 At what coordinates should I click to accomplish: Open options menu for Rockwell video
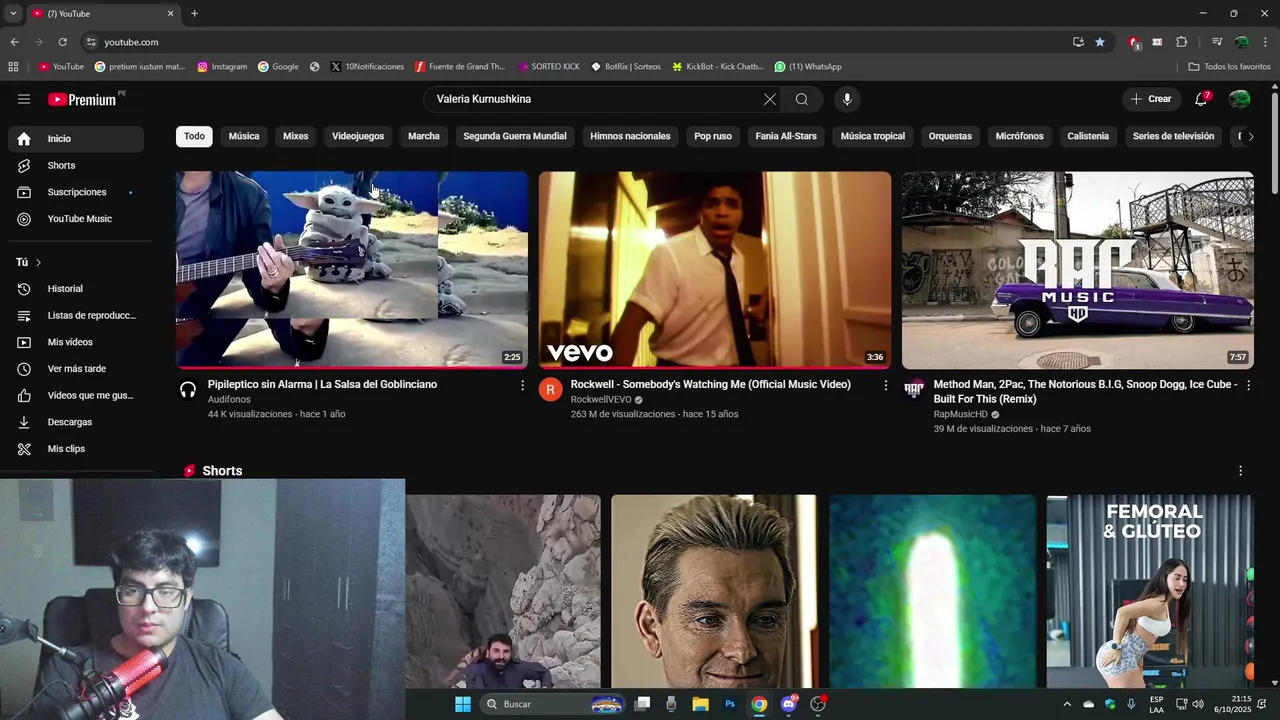pyautogui.click(x=885, y=385)
